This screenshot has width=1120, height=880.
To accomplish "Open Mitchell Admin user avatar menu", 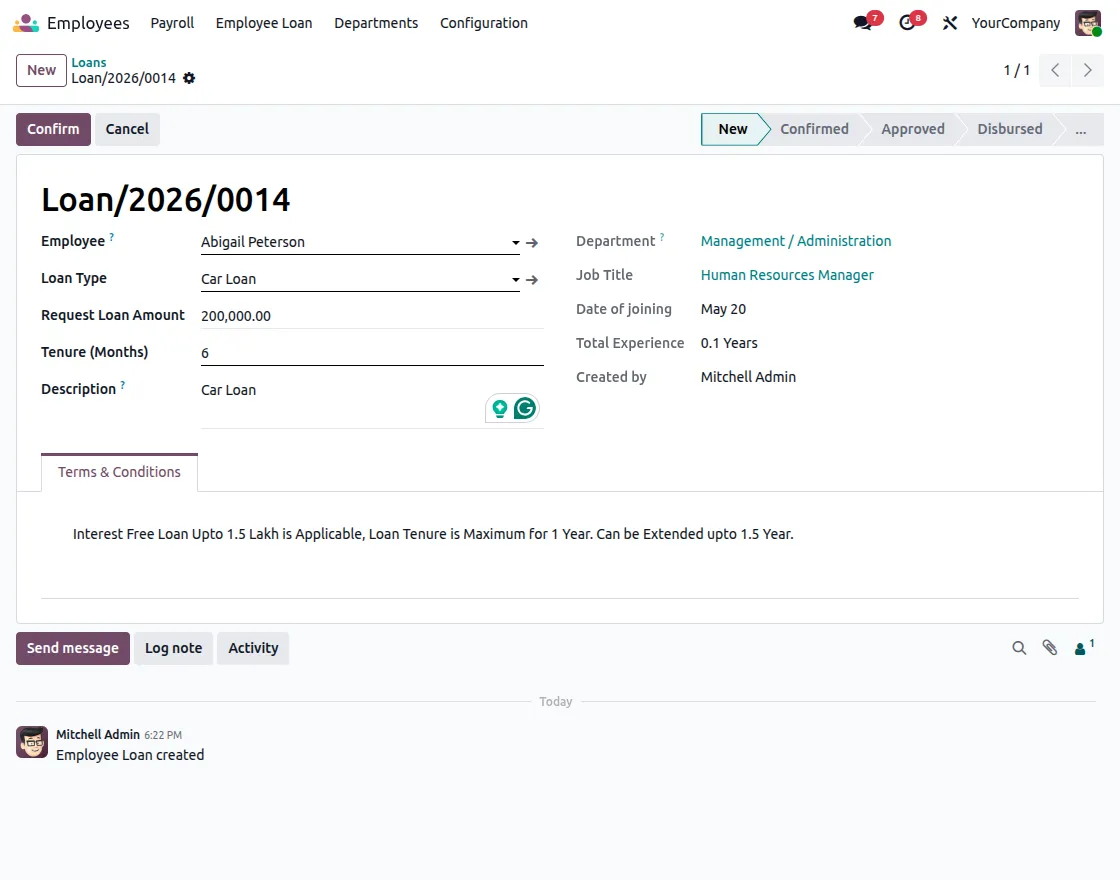I will [x=1088, y=23].
